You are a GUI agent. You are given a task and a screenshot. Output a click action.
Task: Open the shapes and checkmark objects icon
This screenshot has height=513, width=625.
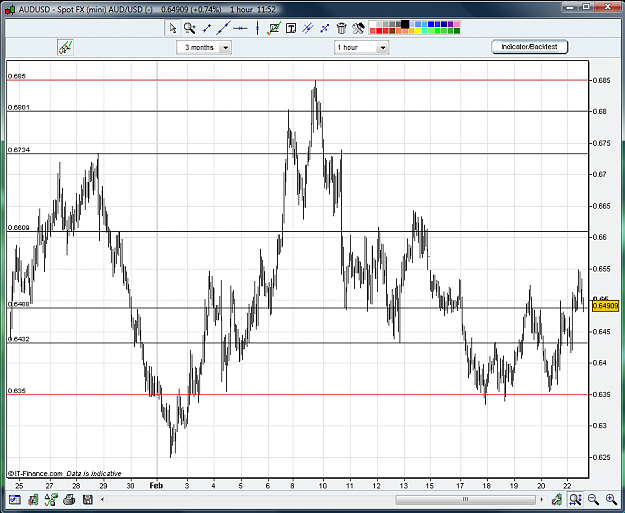click(51, 499)
